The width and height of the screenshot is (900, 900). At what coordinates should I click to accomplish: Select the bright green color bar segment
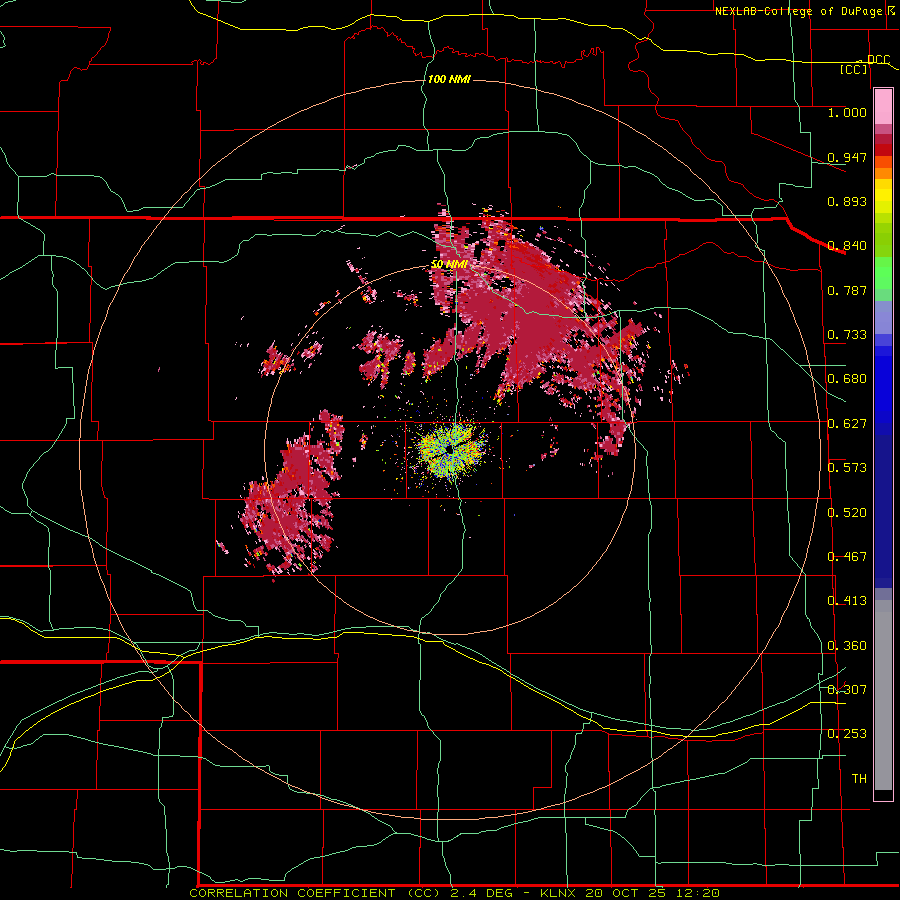pos(883,273)
